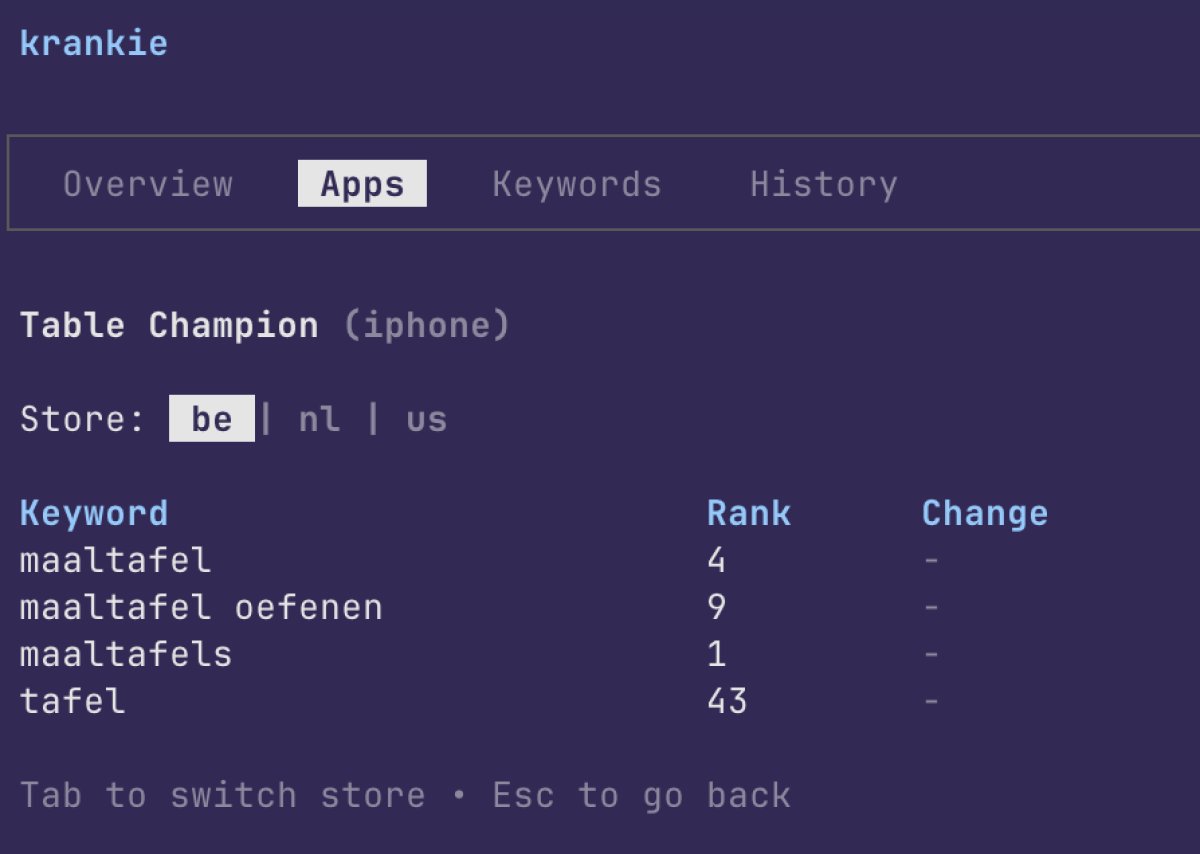Sort by the Keyword column header
The width and height of the screenshot is (1200, 854).
(93, 512)
